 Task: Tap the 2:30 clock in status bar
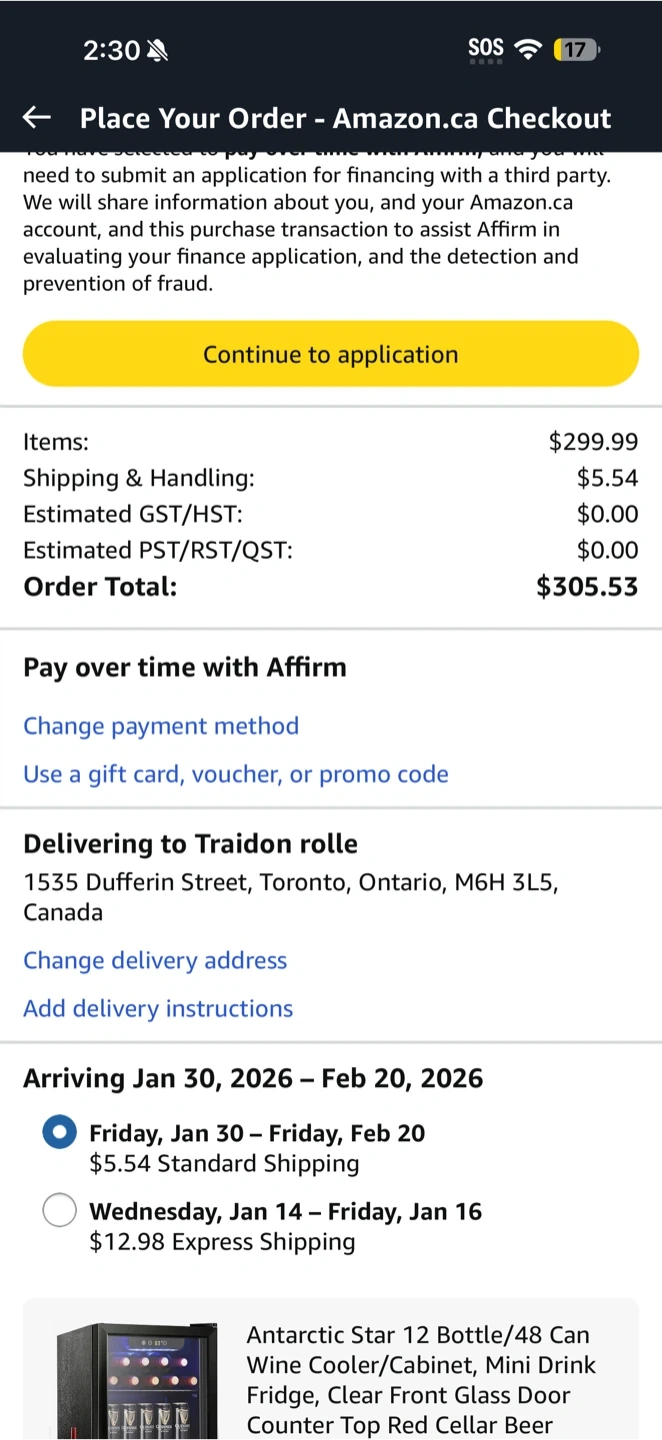tap(110, 50)
